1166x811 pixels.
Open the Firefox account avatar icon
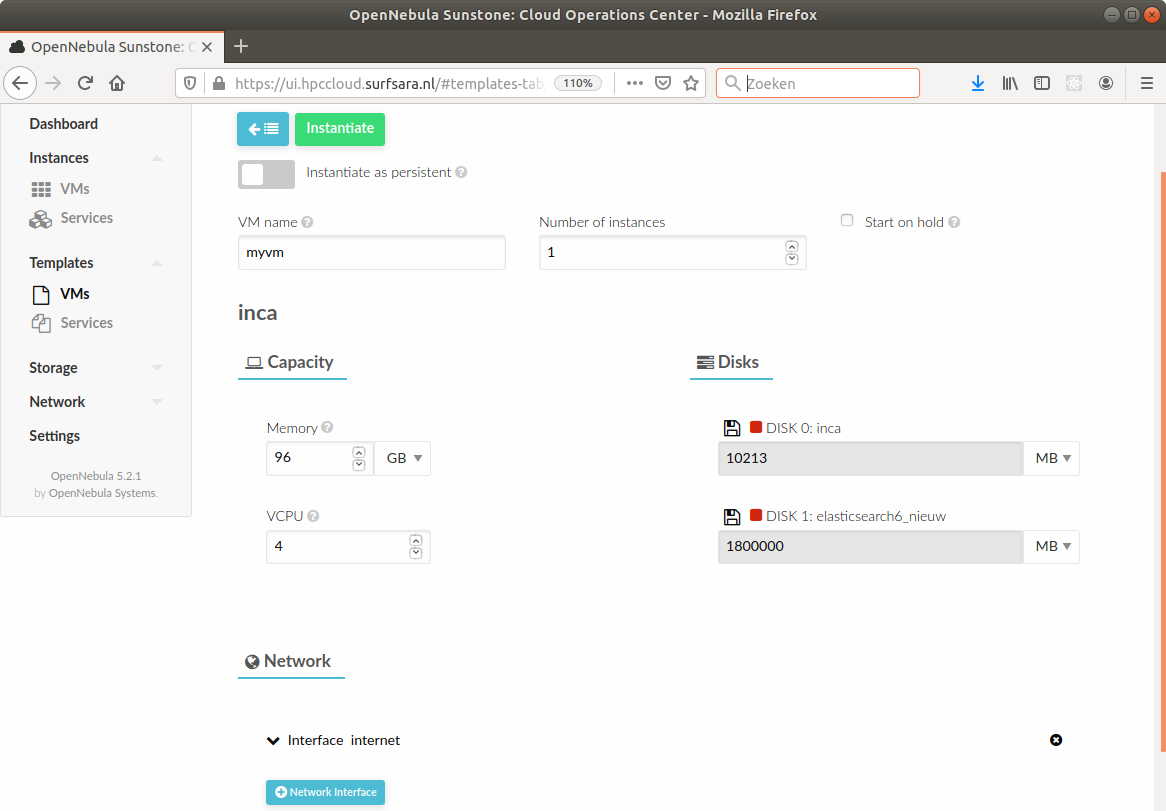click(x=1106, y=83)
